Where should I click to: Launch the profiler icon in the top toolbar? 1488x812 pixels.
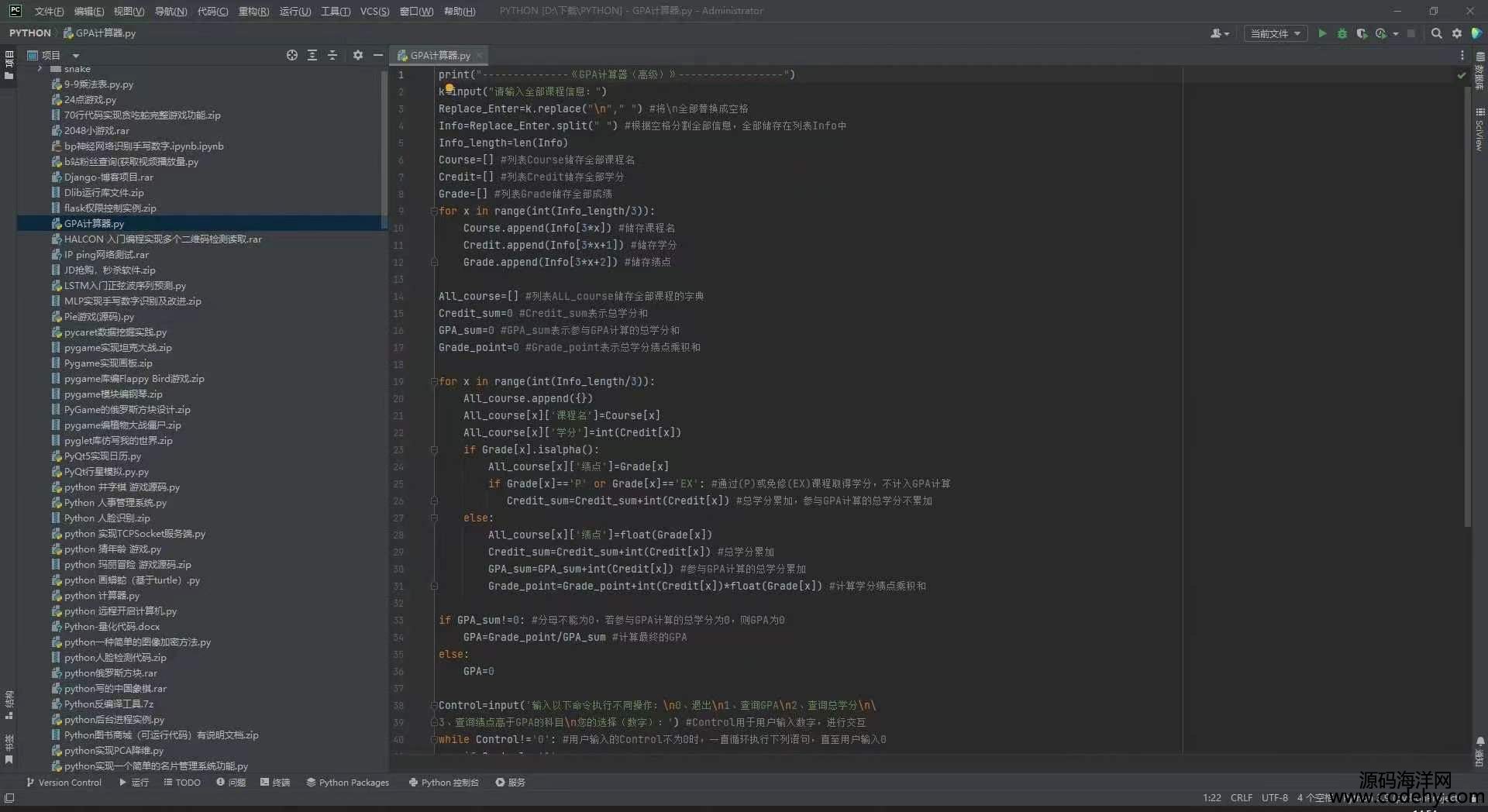click(1381, 33)
